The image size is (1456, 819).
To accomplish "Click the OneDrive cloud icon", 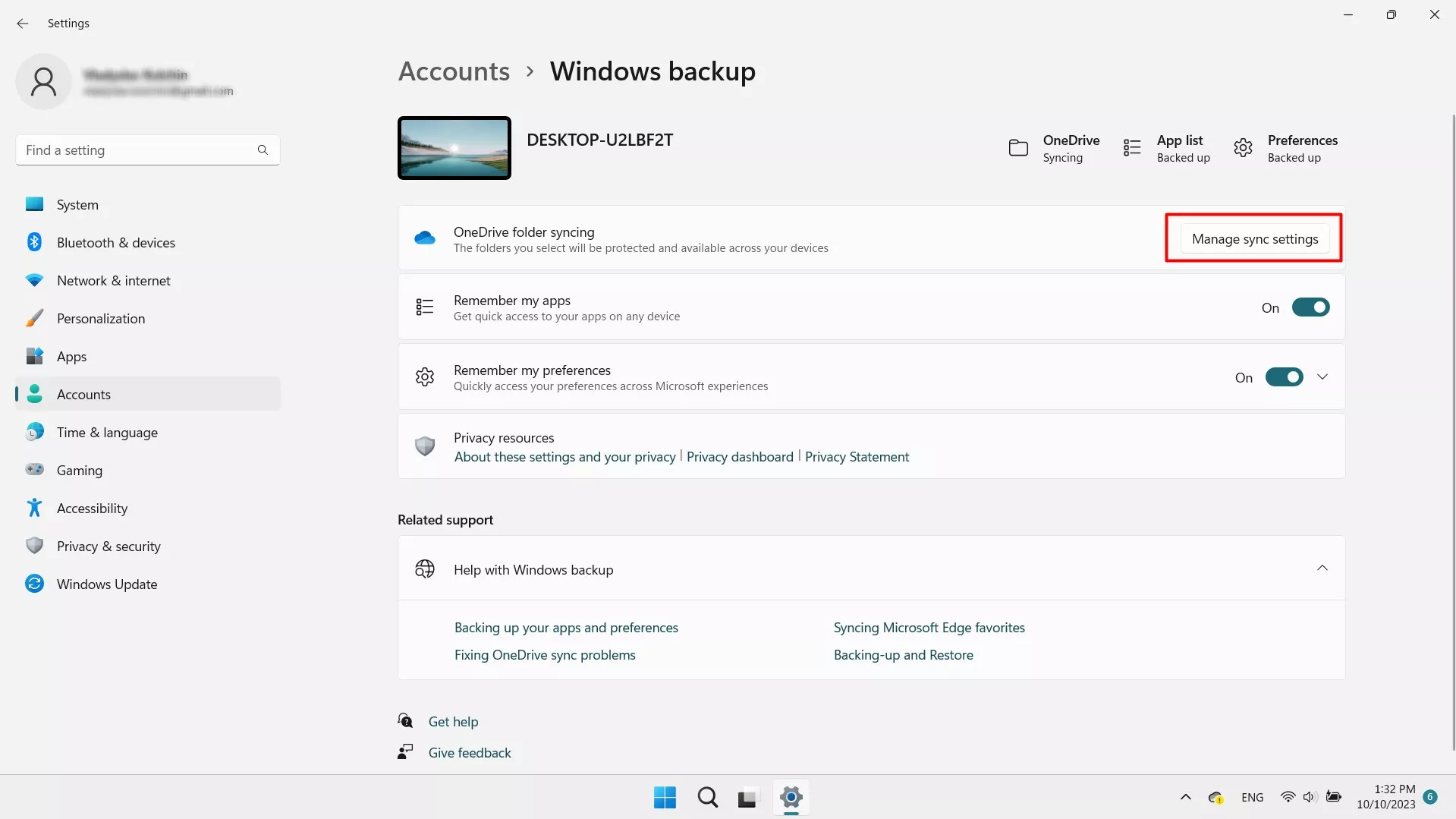I will [425, 238].
